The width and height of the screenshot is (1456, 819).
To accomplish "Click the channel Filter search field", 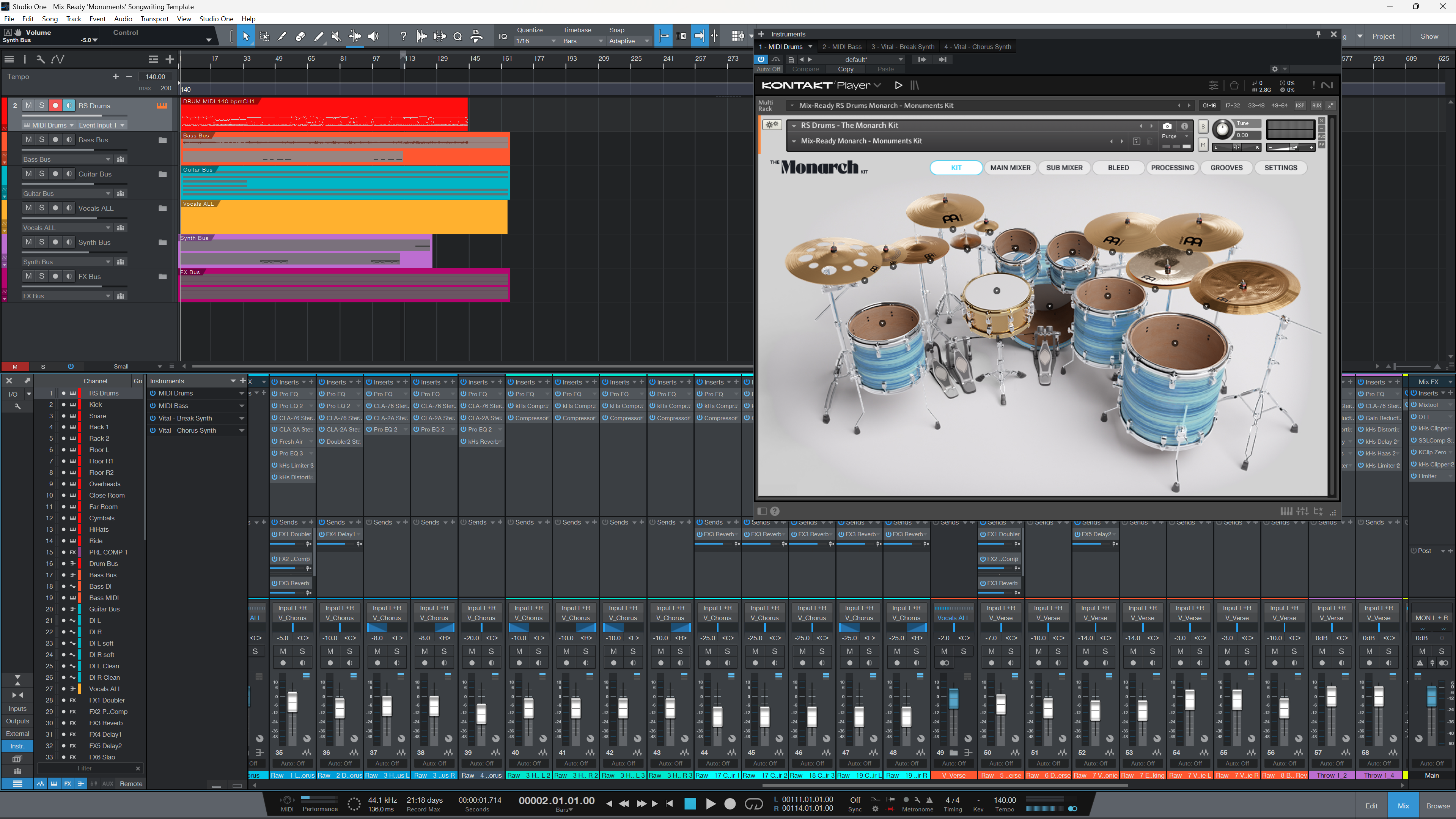I will [85, 768].
